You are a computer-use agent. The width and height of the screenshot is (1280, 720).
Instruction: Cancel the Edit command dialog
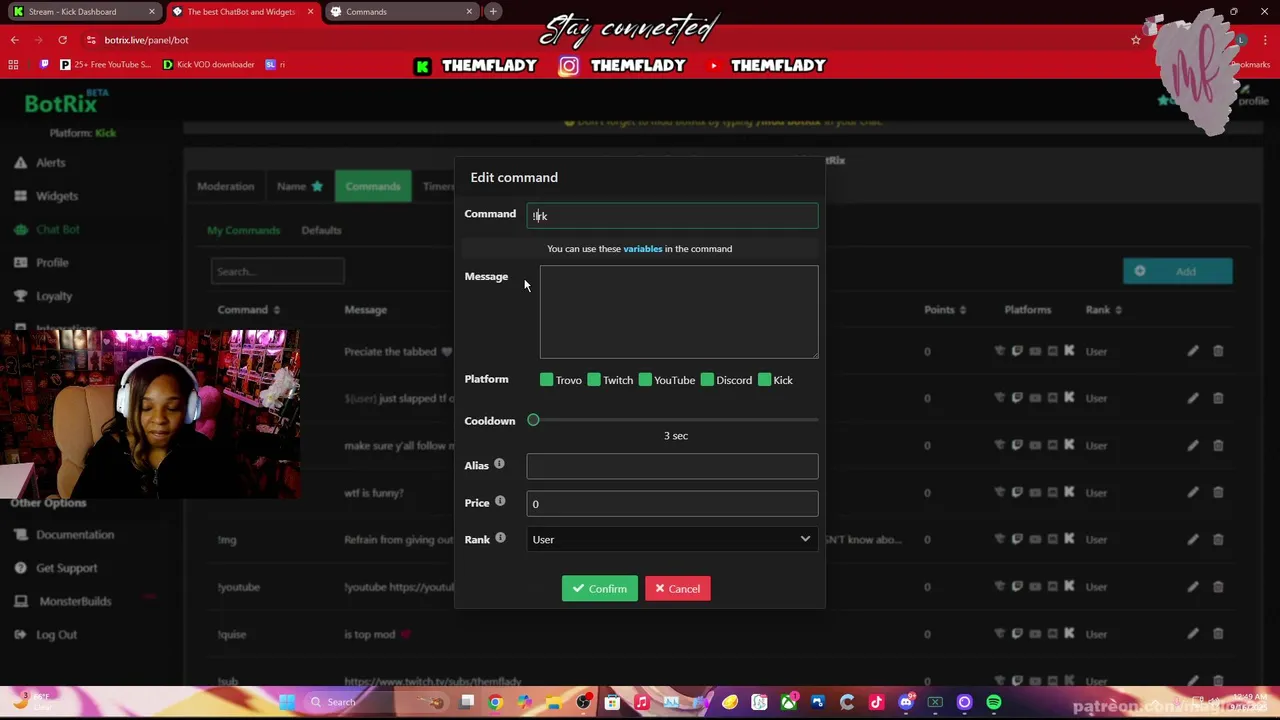(678, 589)
